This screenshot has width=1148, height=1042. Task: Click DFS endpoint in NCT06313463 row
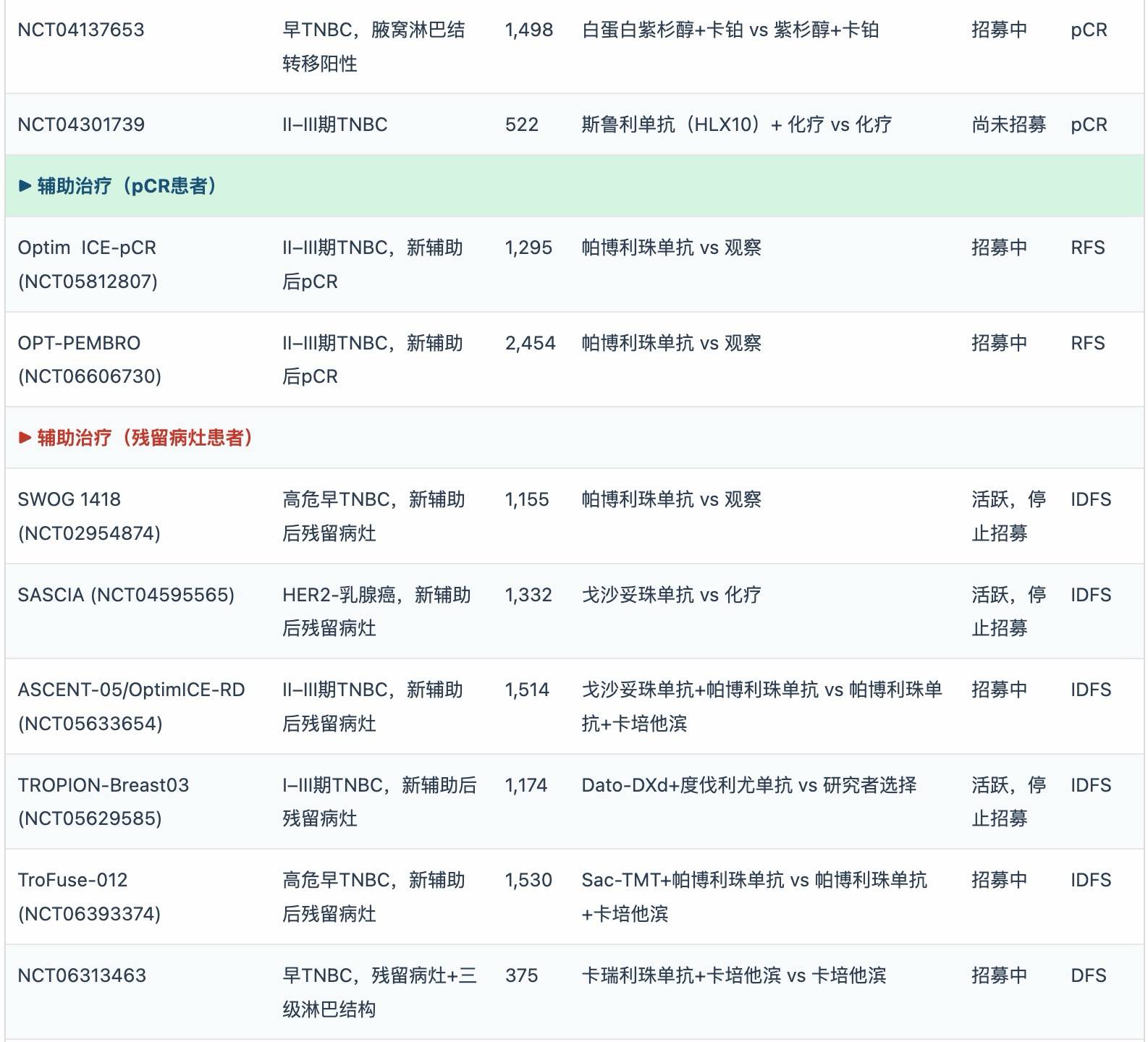point(1089,975)
